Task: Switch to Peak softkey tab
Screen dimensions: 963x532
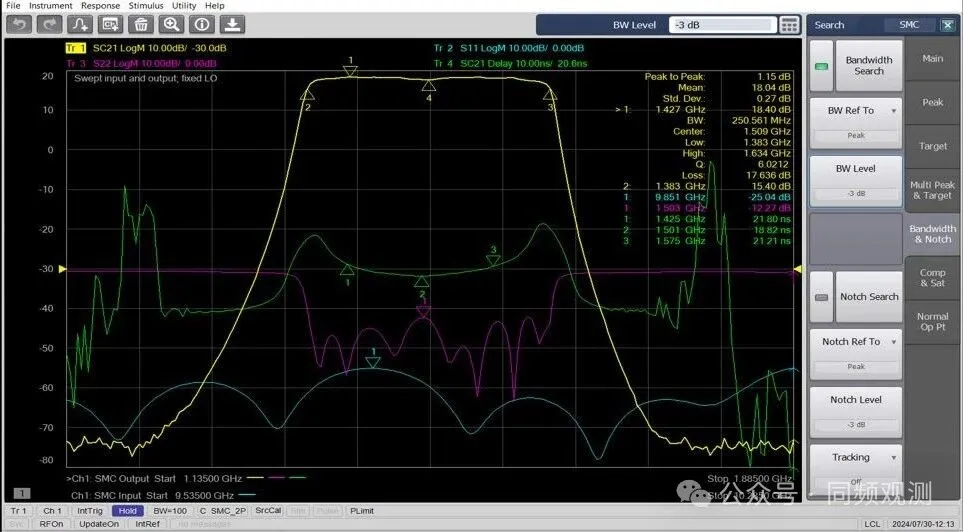Action: 932,103
